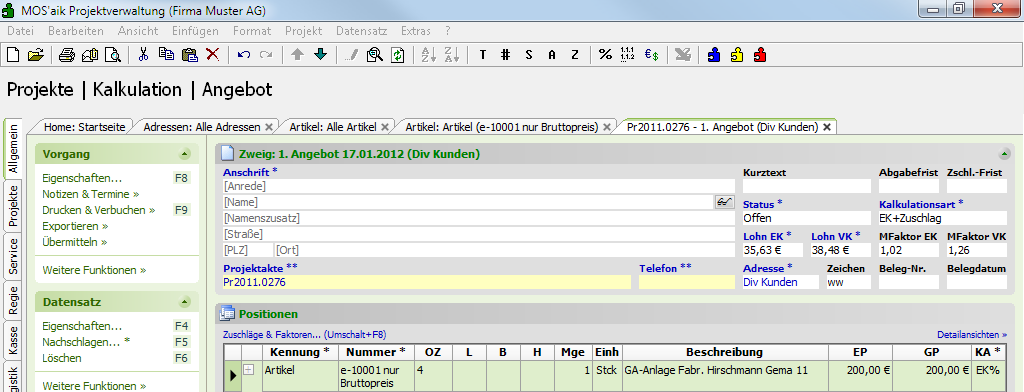
Task: Click into the Telefon yellow field
Action: 686,282
